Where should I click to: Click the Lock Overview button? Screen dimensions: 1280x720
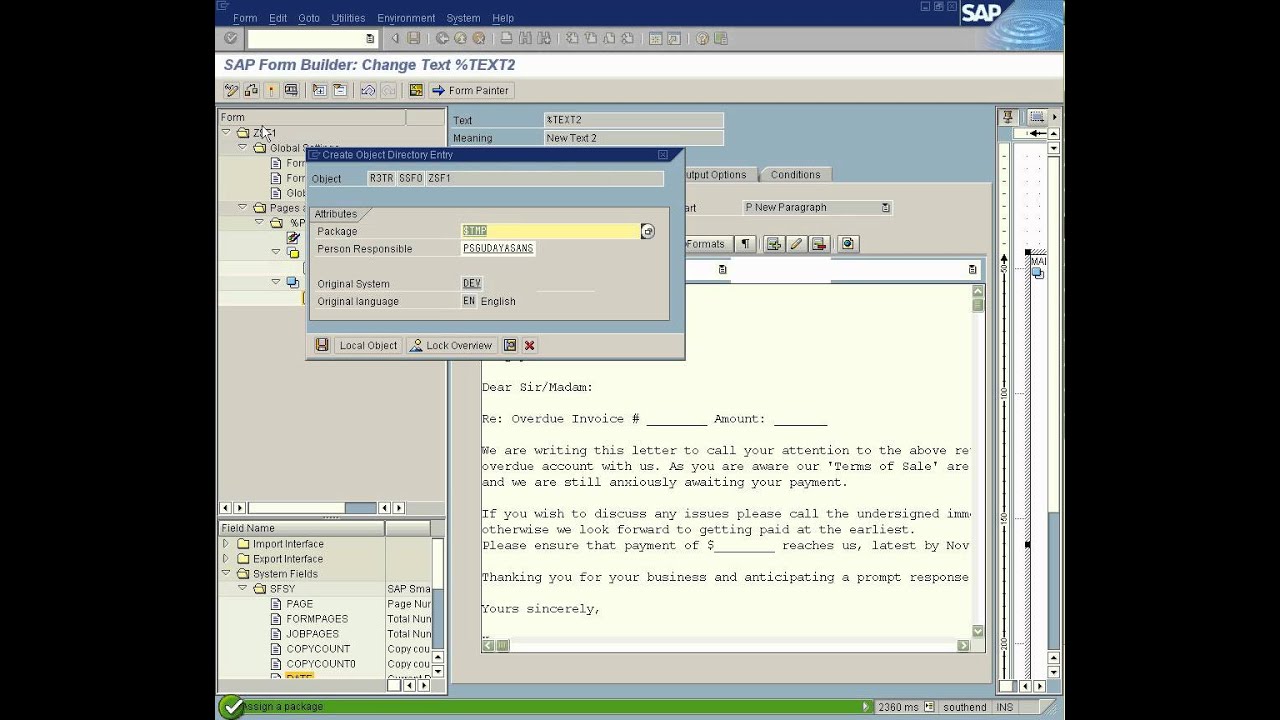click(x=451, y=345)
